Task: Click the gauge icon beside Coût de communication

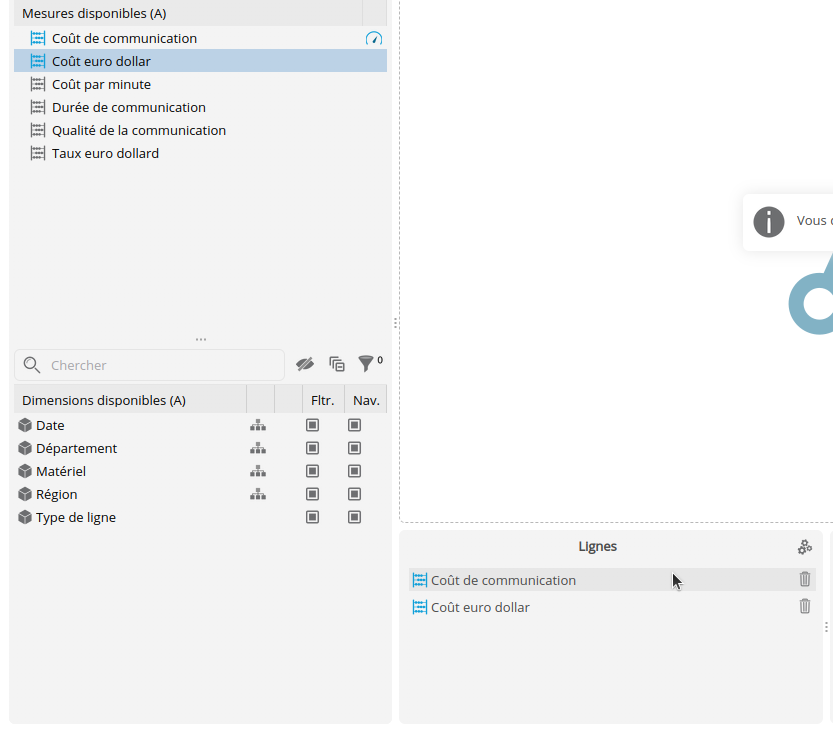Action: point(374,38)
